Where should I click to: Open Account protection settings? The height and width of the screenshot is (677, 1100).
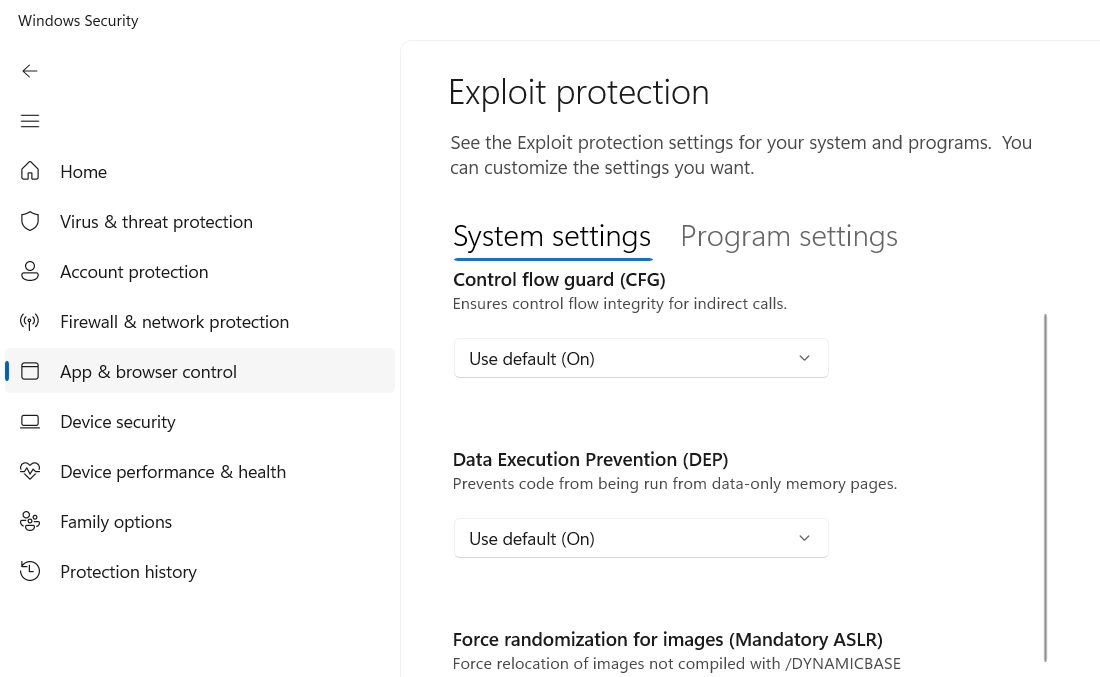click(x=134, y=271)
